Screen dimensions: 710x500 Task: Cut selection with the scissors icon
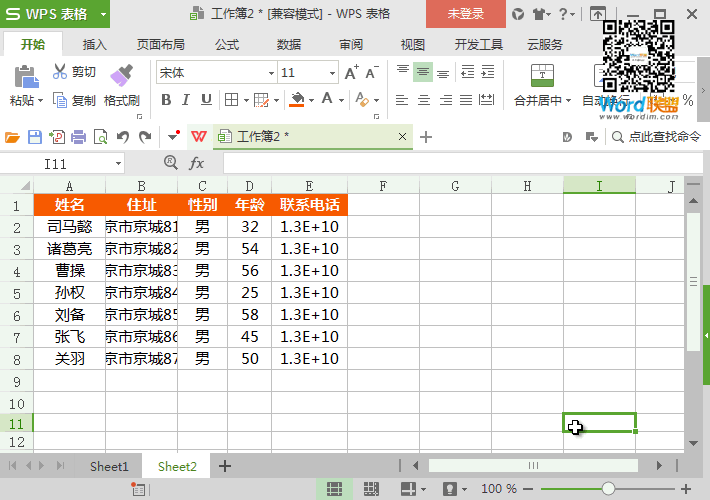tap(60, 72)
